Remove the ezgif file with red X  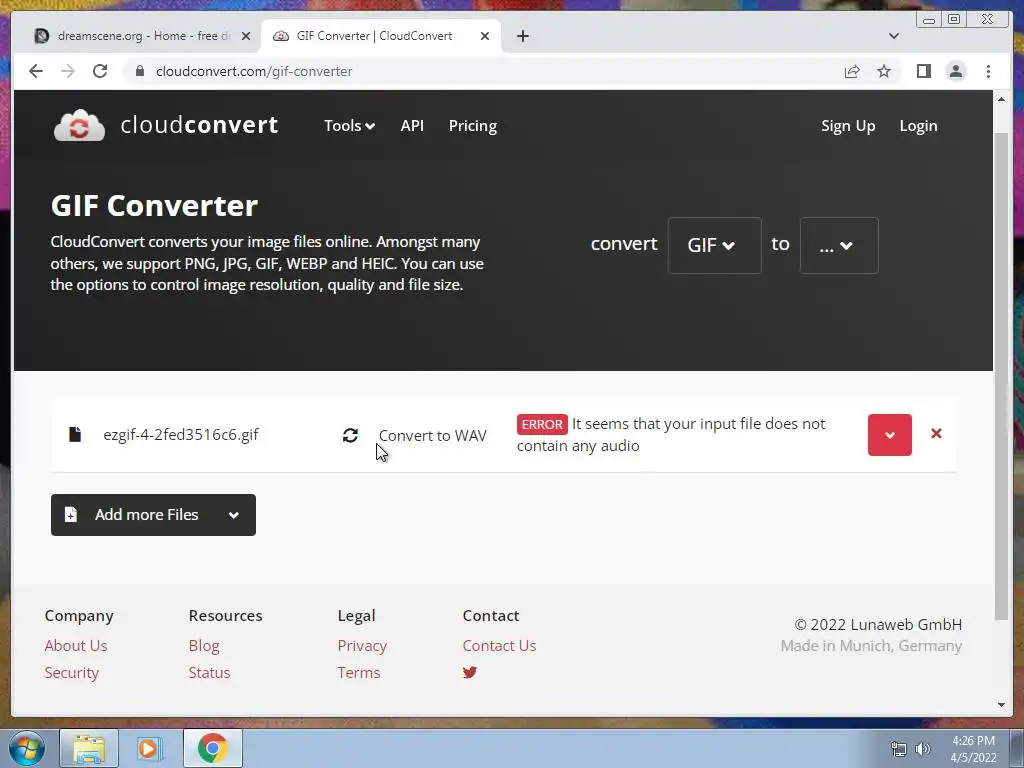(936, 434)
